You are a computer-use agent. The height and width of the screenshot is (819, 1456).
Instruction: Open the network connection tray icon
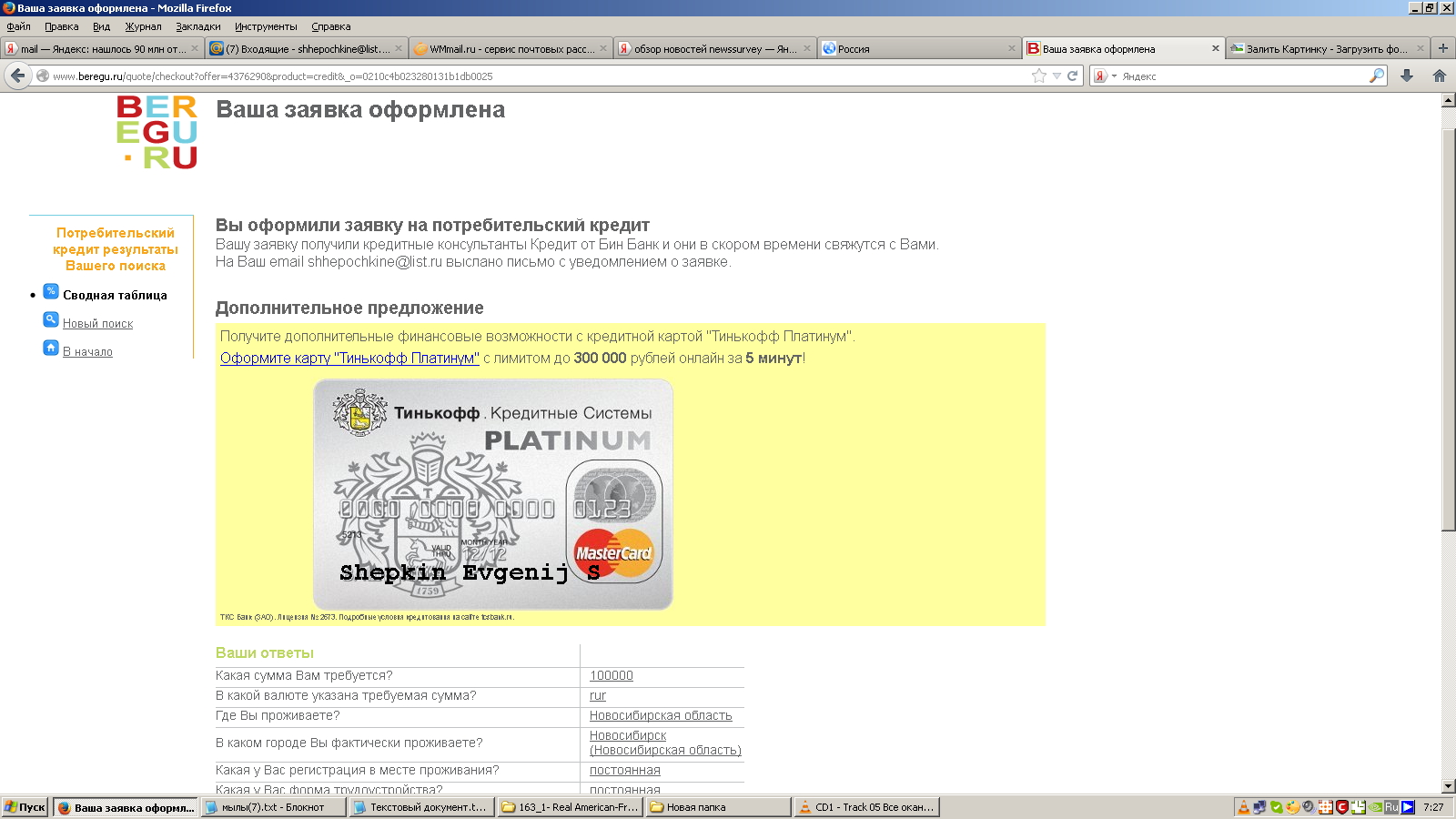(1259, 807)
